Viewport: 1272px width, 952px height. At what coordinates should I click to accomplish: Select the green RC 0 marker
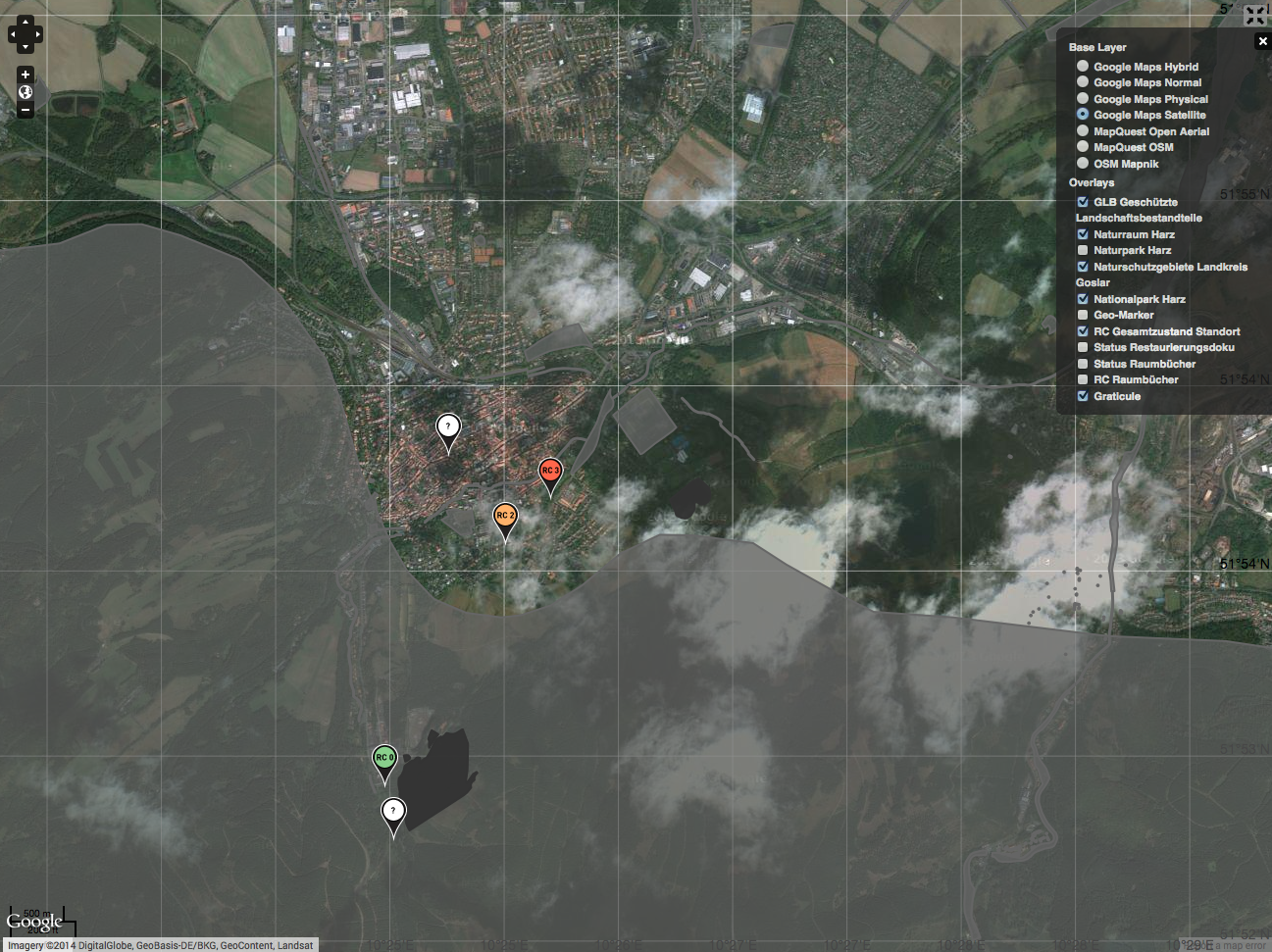pyautogui.click(x=384, y=760)
